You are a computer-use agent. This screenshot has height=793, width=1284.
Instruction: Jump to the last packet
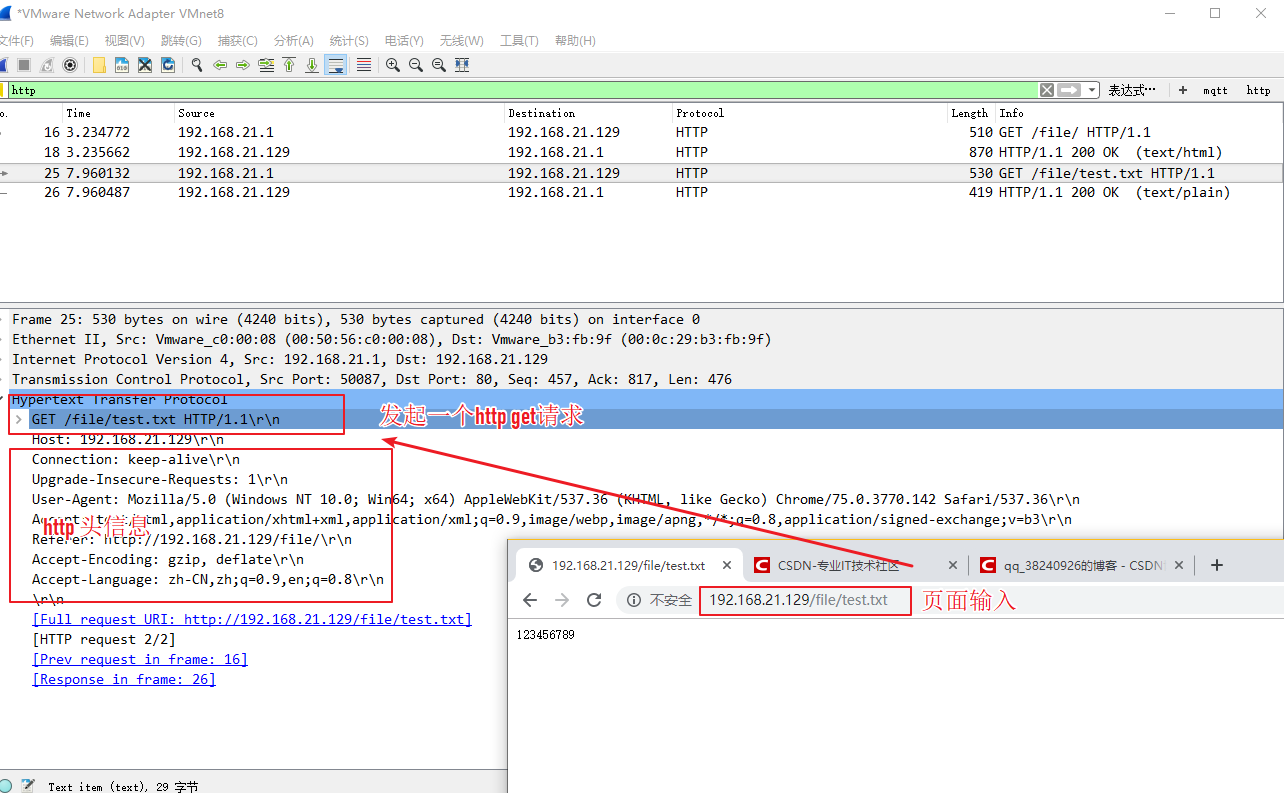(312, 65)
